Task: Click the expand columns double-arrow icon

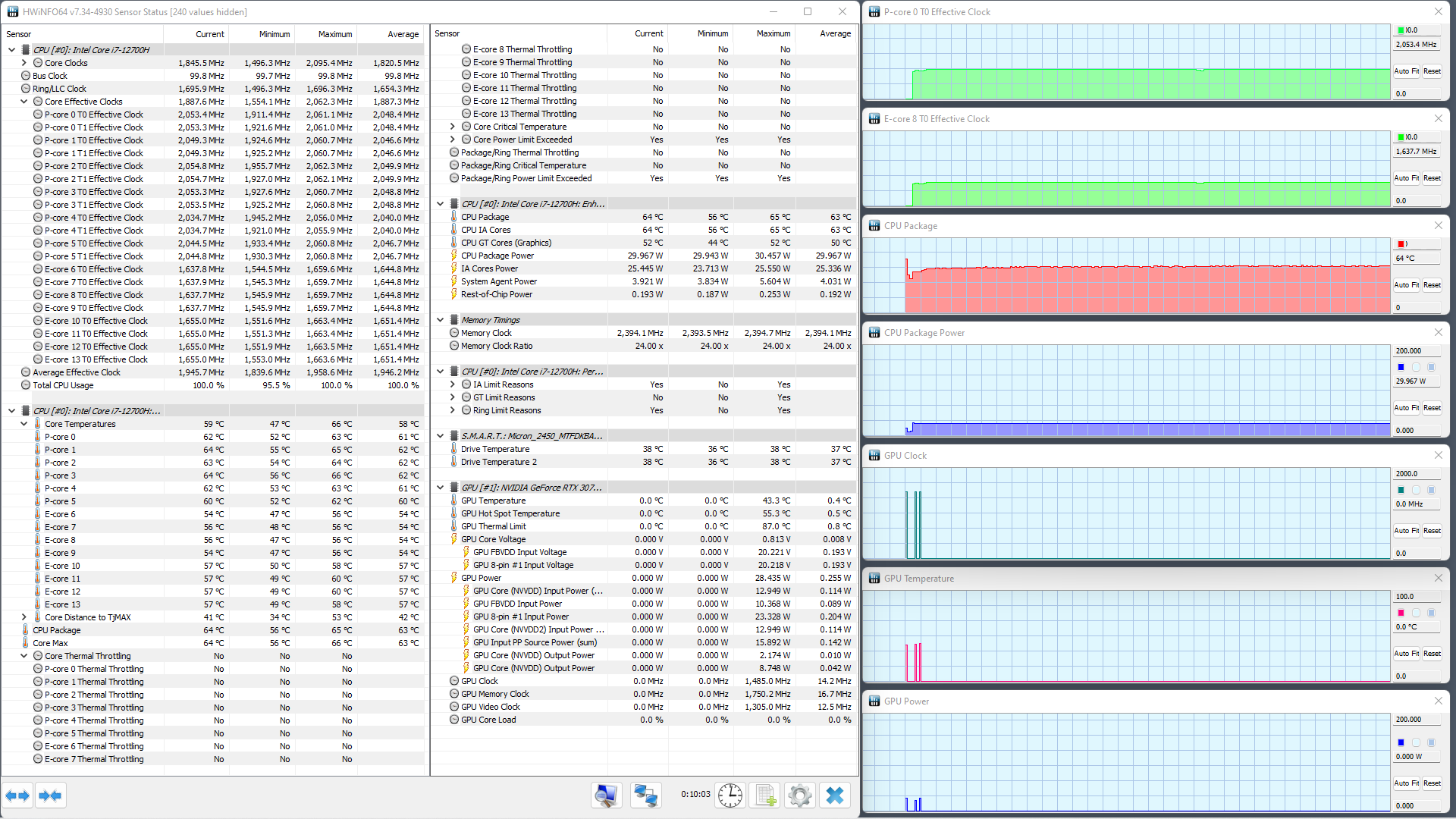Action: (x=17, y=795)
